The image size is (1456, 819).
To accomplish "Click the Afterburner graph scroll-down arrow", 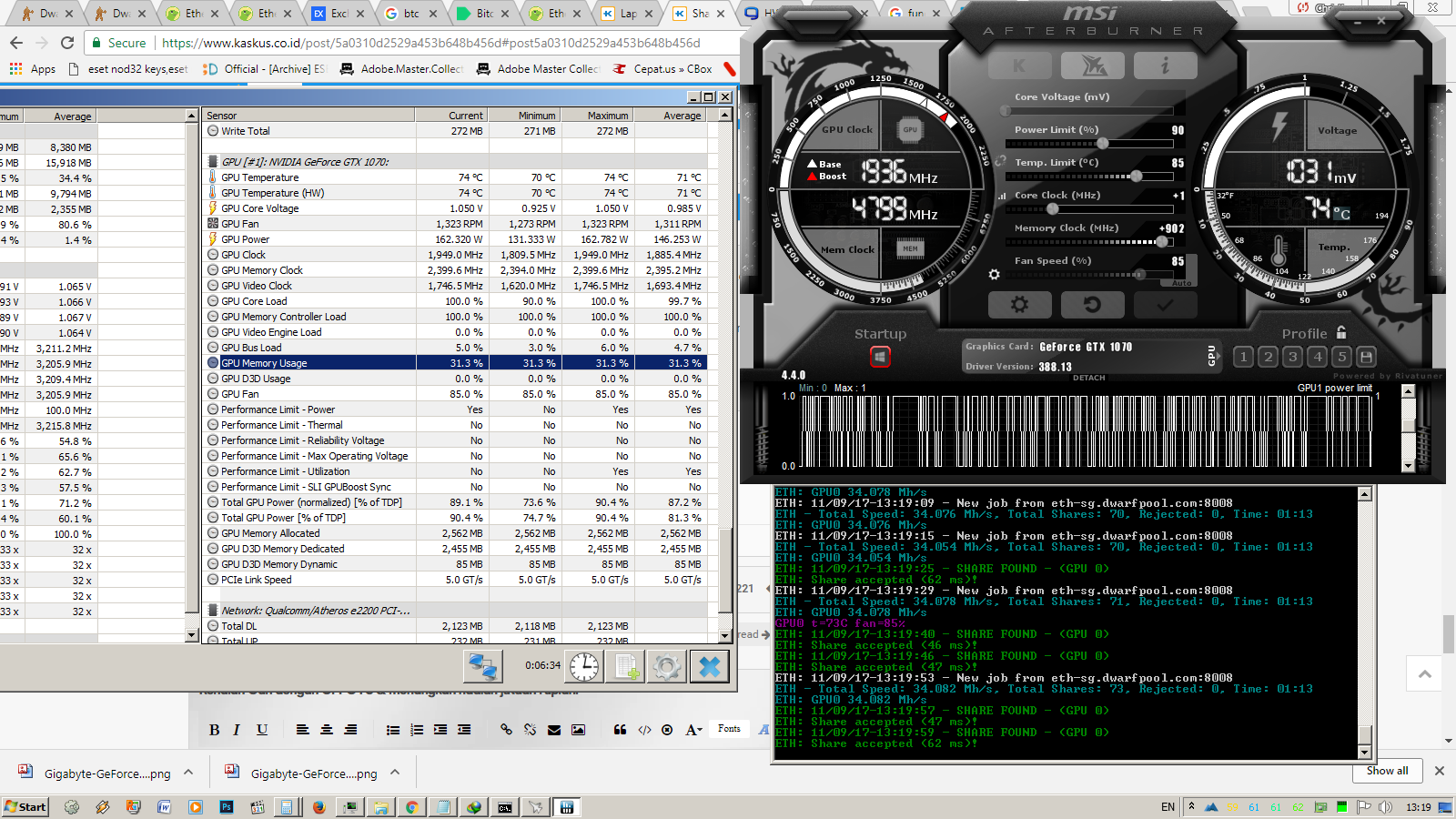I will 1409,466.
